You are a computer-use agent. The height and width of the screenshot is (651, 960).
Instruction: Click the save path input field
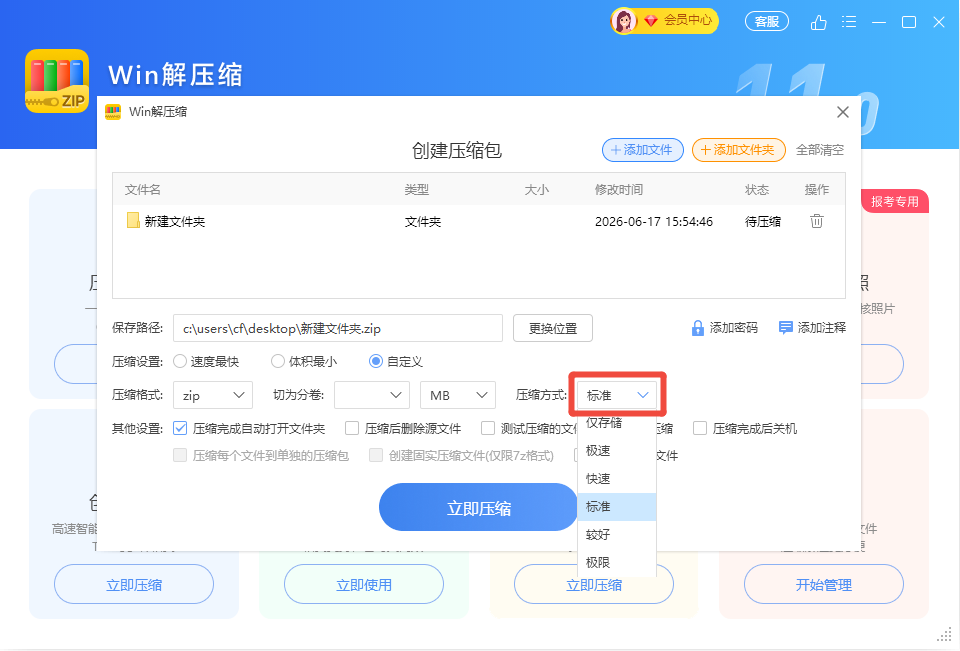(x=338, y=328)
